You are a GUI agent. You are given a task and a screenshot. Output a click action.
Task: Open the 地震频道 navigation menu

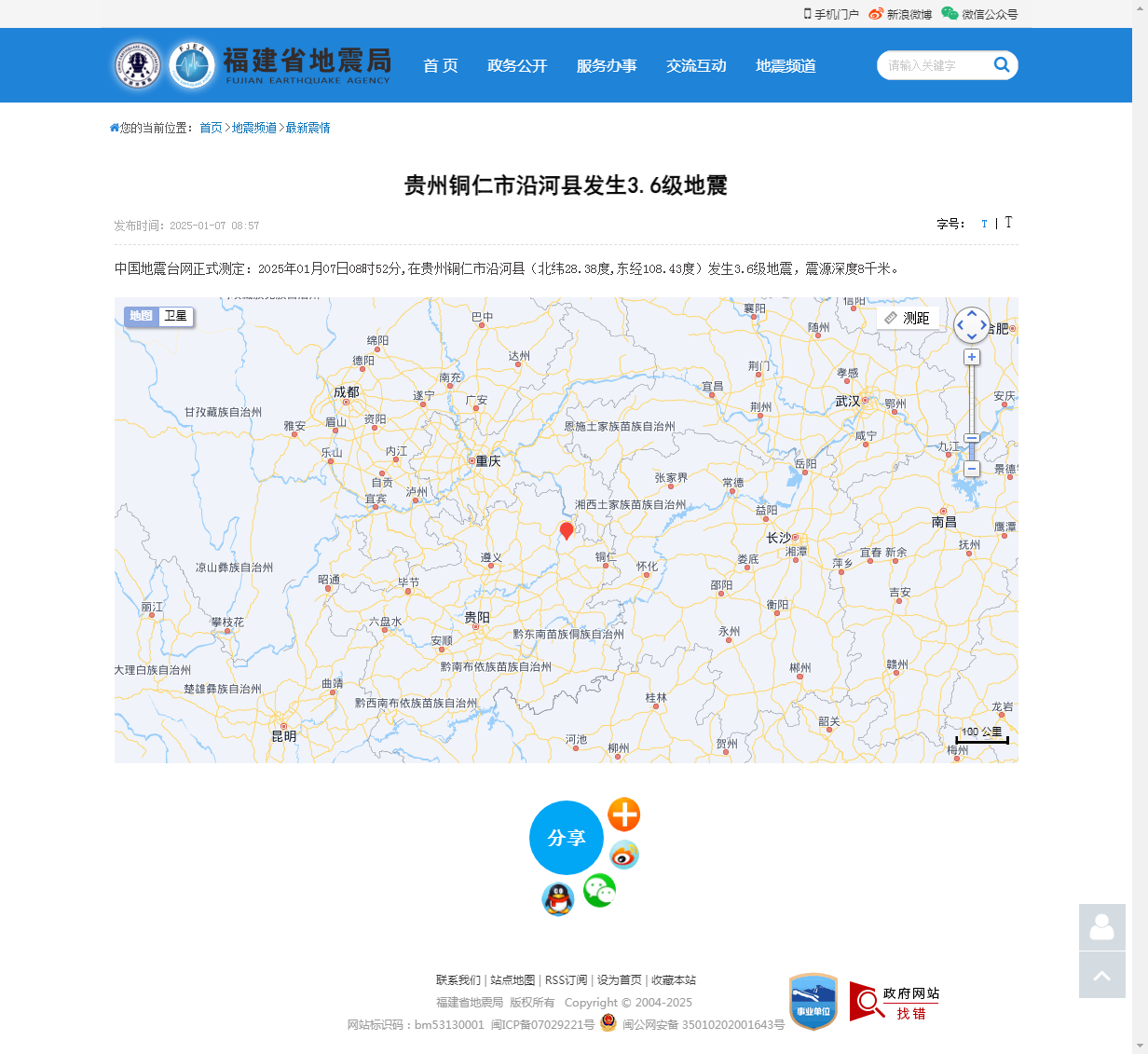786,65
